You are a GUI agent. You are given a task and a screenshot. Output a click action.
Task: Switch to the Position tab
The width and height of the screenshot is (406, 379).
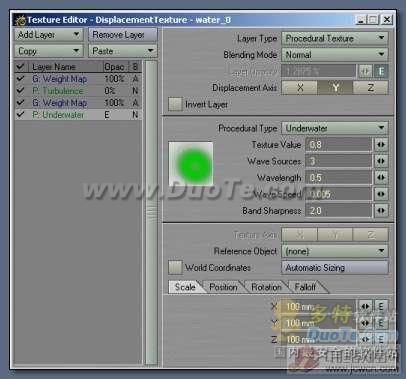point(223,287)
